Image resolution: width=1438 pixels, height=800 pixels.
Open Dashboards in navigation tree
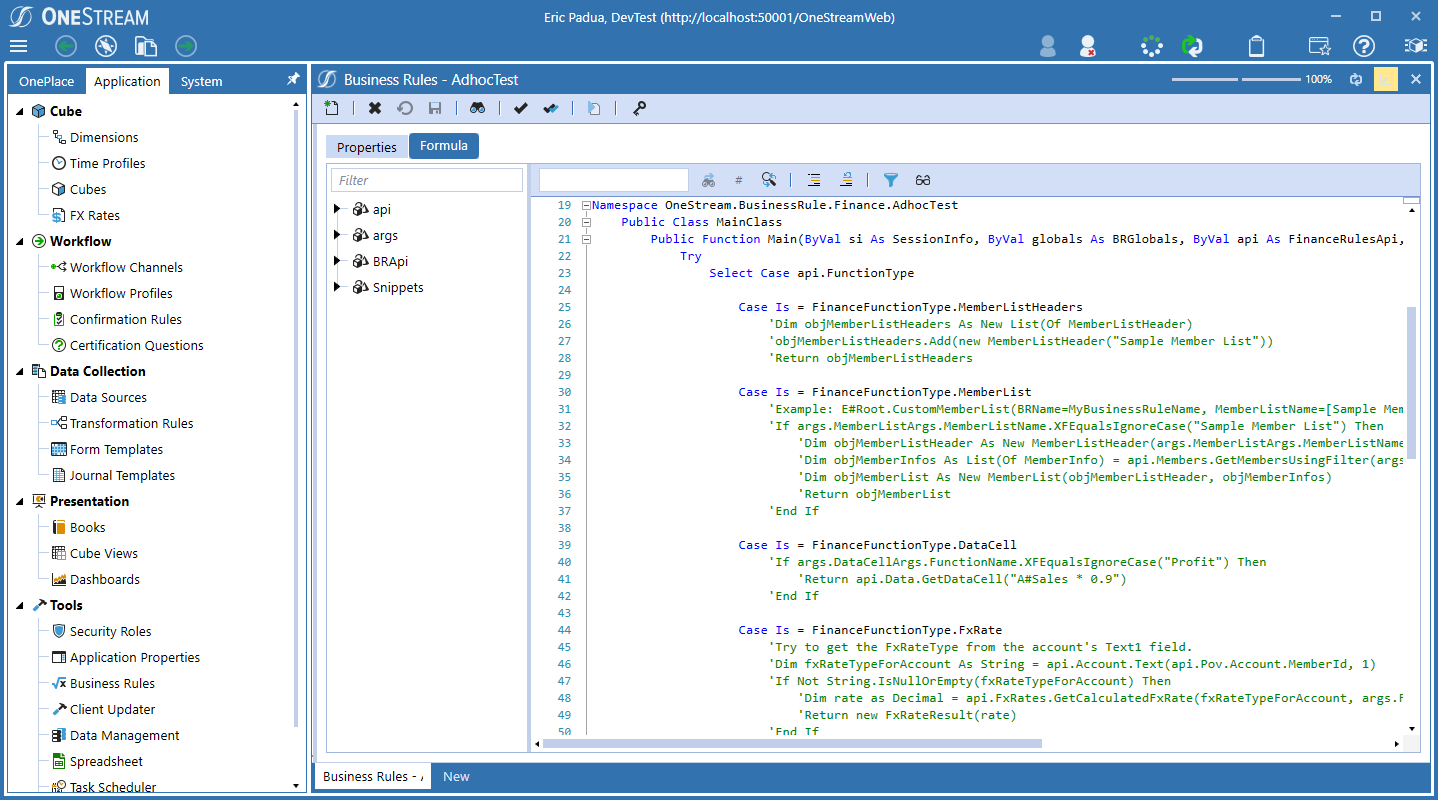click(x=105, y=579)
